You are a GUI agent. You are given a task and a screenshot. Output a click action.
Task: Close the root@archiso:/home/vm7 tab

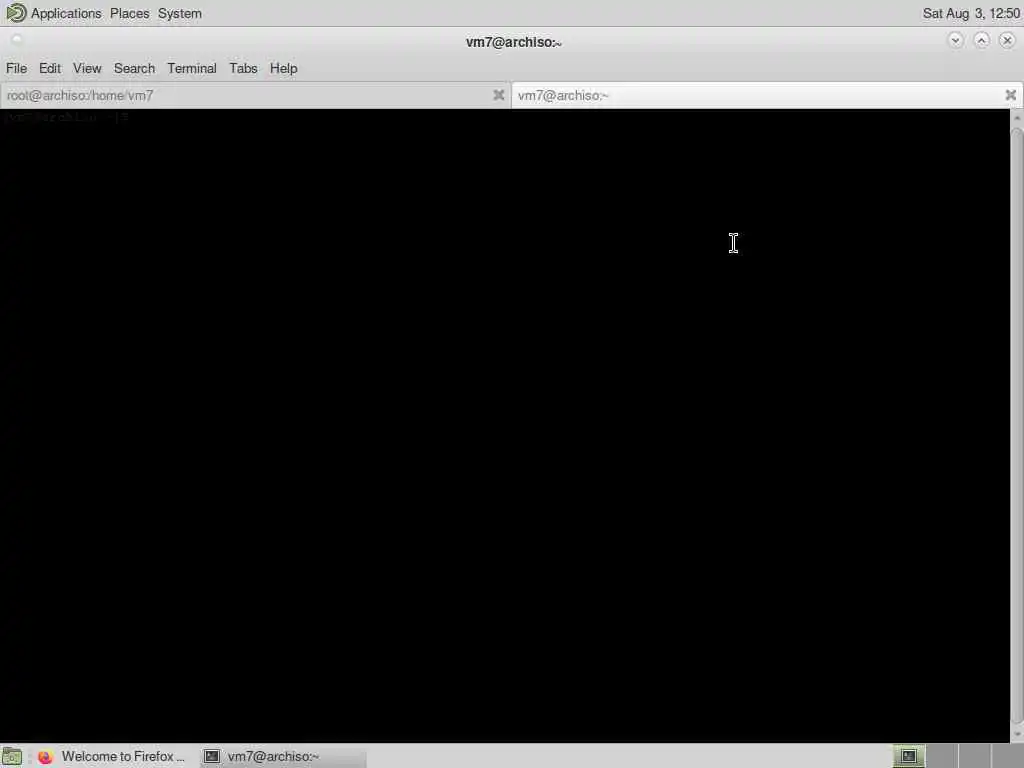(x=498, y=95)
